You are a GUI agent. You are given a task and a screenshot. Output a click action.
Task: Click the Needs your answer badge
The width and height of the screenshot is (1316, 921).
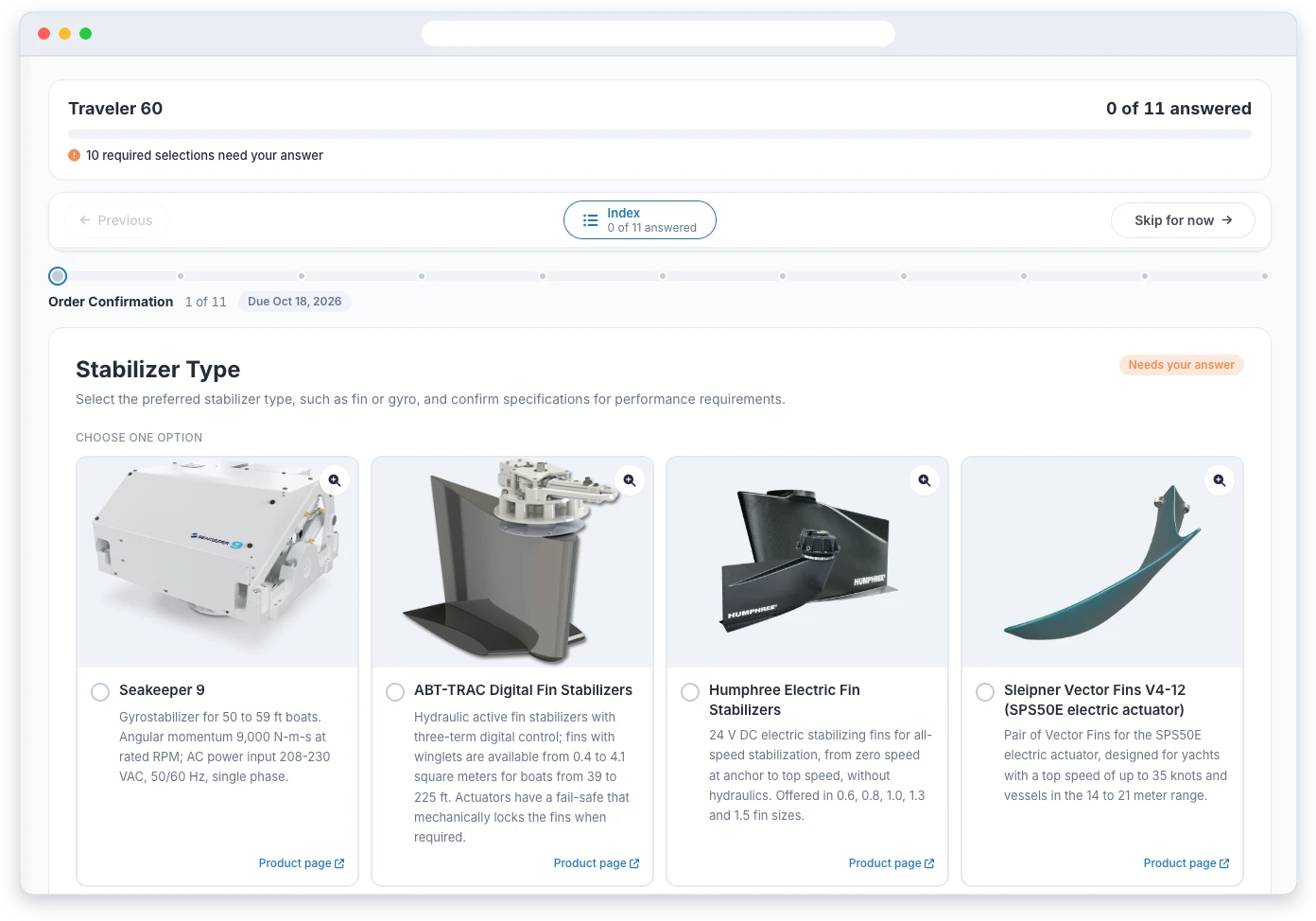click(1182, 365)
